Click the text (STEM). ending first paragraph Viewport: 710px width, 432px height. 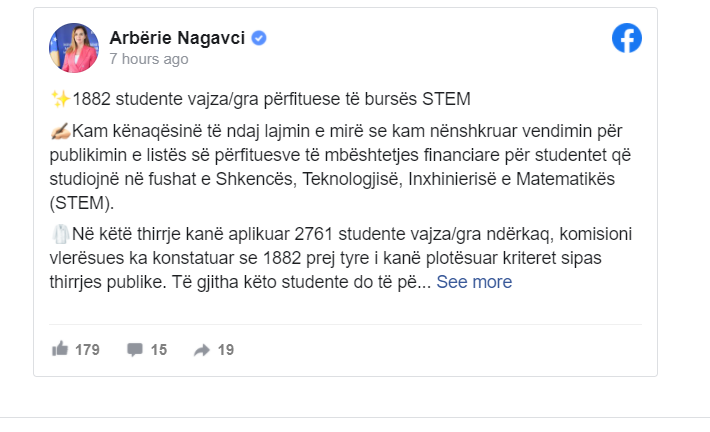82,203
